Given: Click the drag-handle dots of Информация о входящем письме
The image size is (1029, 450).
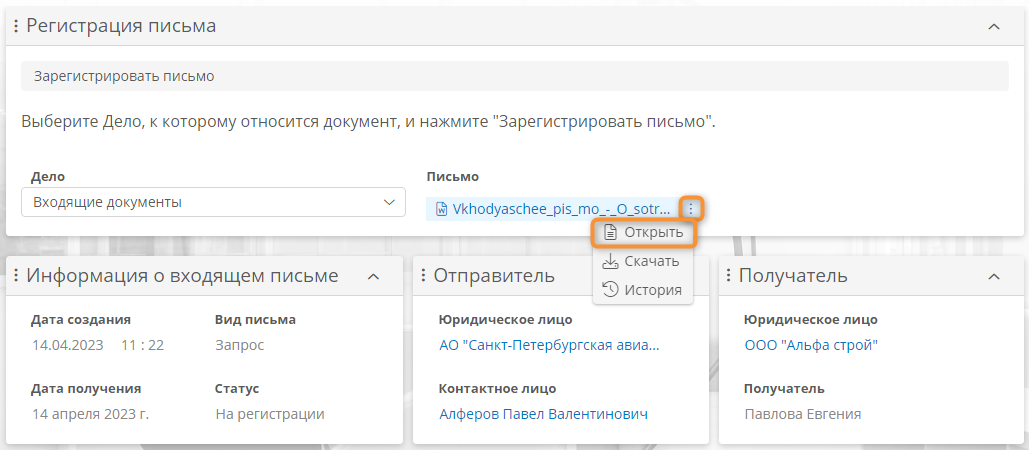Looking at the screenshot, I should 16,276.
